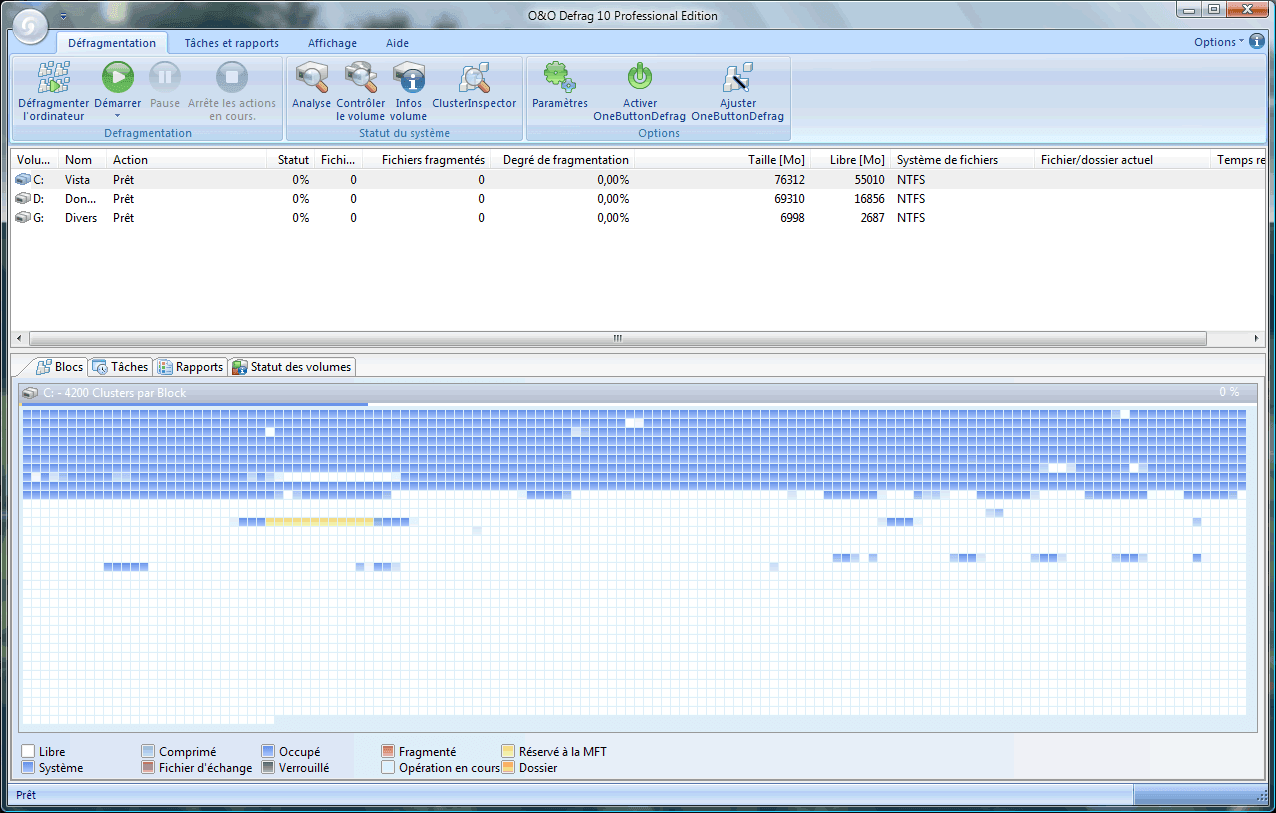Sort by Libre [Mo] column header
Viewport: 1276px width, 813px height.
pos(851,160)
